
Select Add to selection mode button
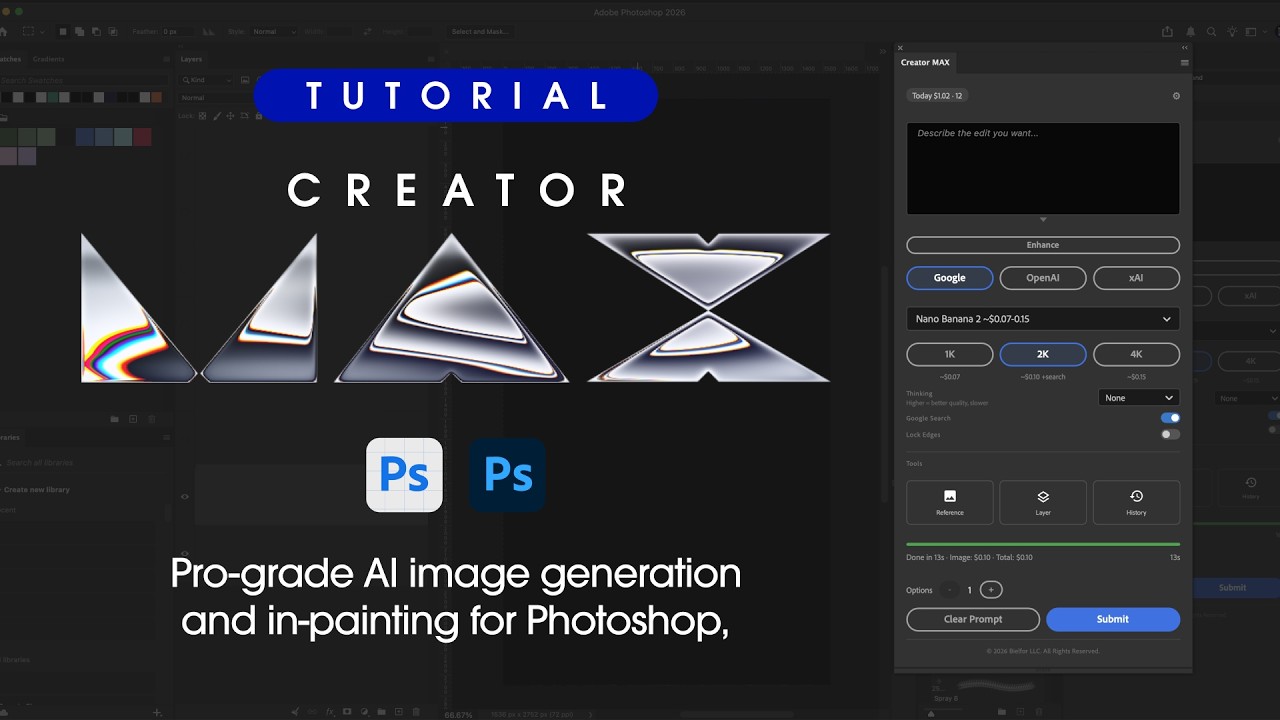pos(80,32)
